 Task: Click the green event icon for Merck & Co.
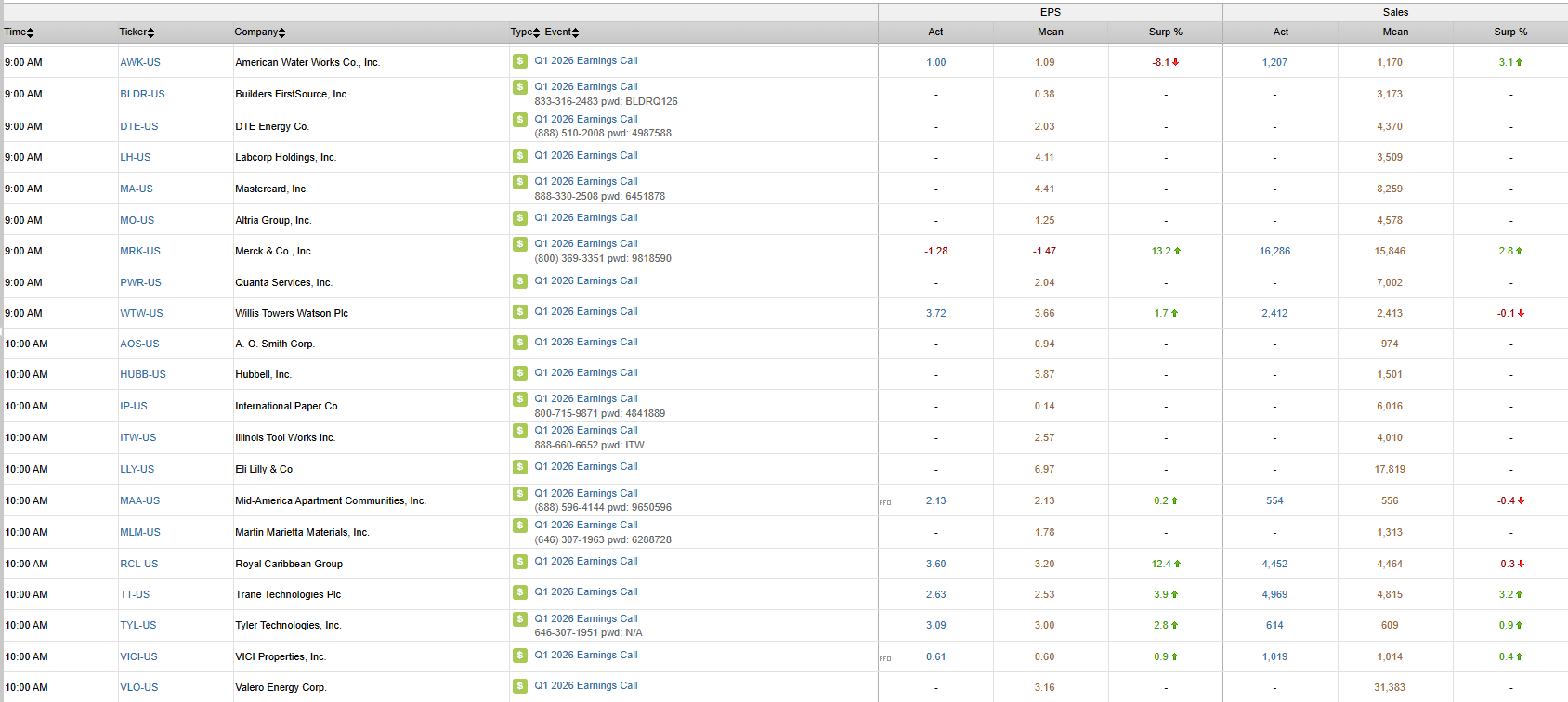(x=520, y=244)
